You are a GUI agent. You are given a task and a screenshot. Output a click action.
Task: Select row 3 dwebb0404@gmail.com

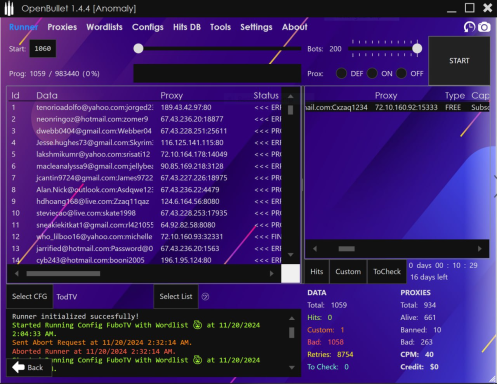point(144,131)
